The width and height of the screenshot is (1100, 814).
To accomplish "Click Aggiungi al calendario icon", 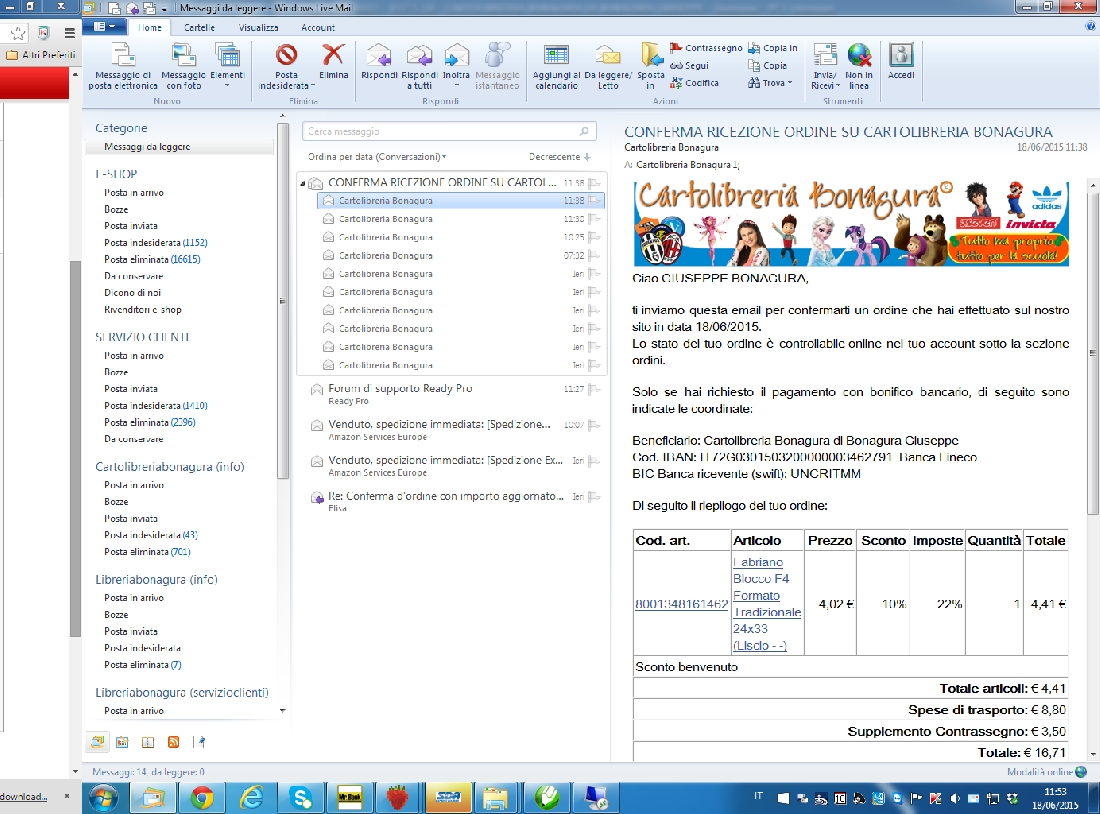I will pos(556,66).
